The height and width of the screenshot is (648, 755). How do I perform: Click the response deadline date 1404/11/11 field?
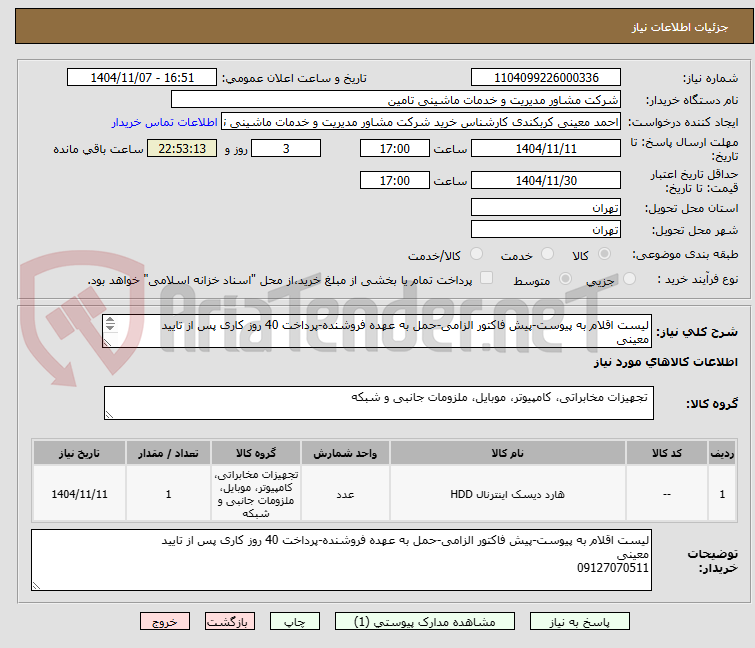point(546,148)
